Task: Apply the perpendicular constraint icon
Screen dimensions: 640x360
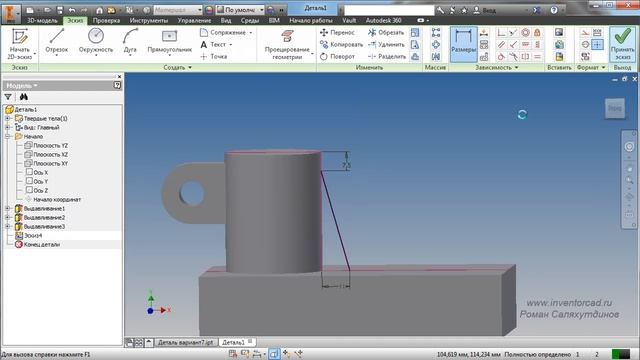Action: pyautogui.click(x=513, y=44)
